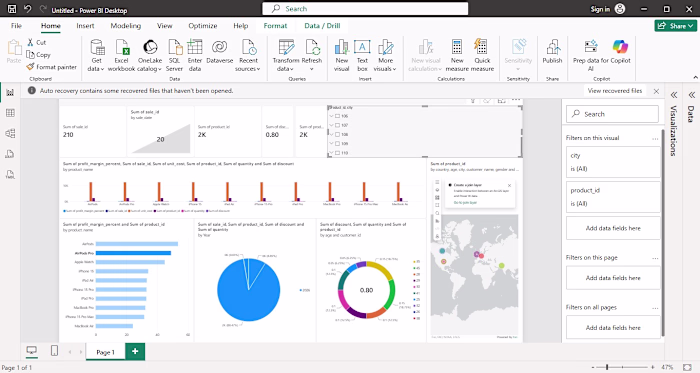
Task: Switch to the Insert ribbon tab
Action: [x=85, y=26]
